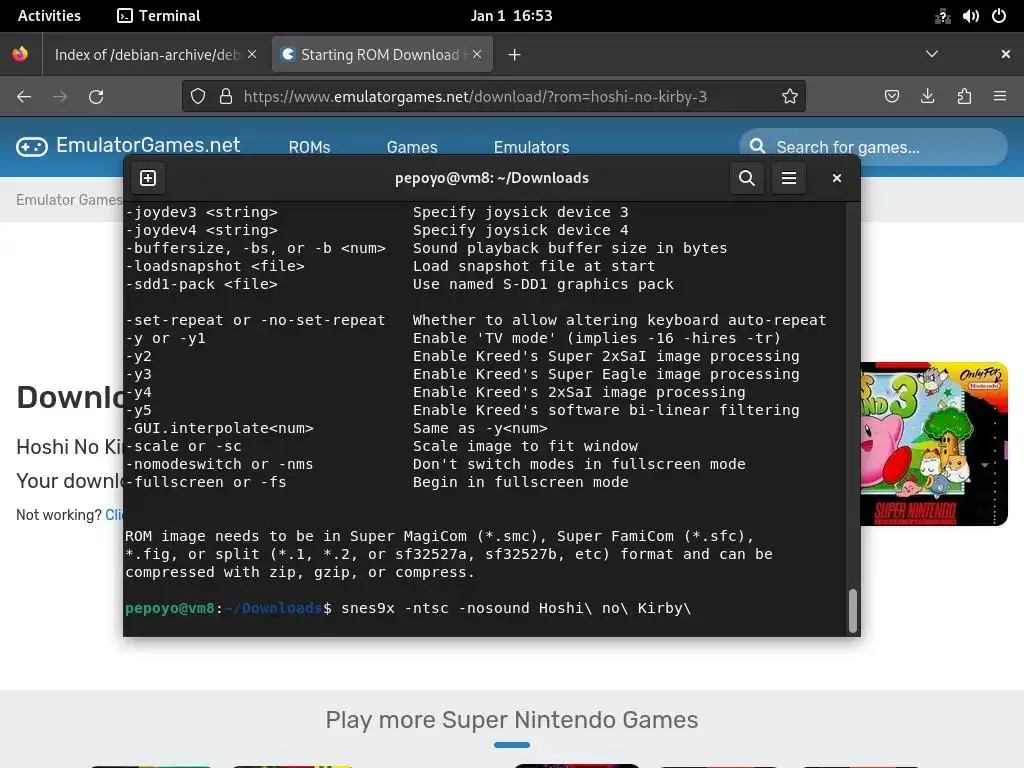The width and height of the screenshot is (1024, 768).
Task: Close the debian-archive index tab
Action: click(252, 54)
